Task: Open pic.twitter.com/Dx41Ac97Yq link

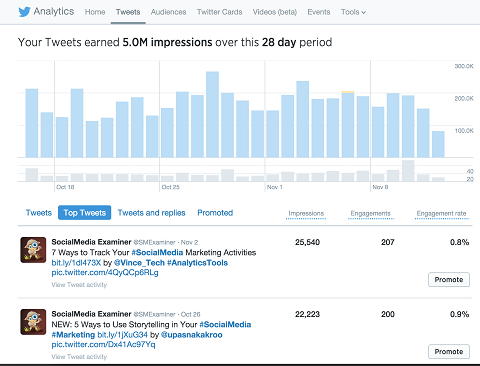Action: point(103,345)
